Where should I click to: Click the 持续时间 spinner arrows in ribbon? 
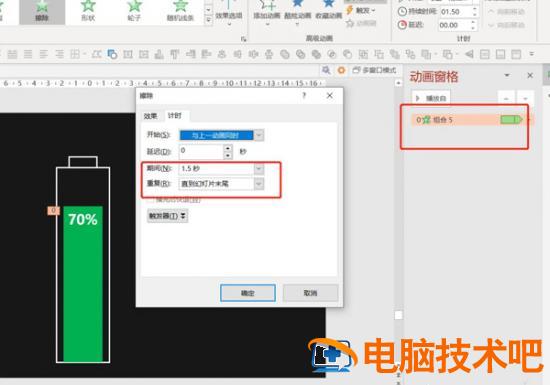pyautogui.click(x=475, y=12)
